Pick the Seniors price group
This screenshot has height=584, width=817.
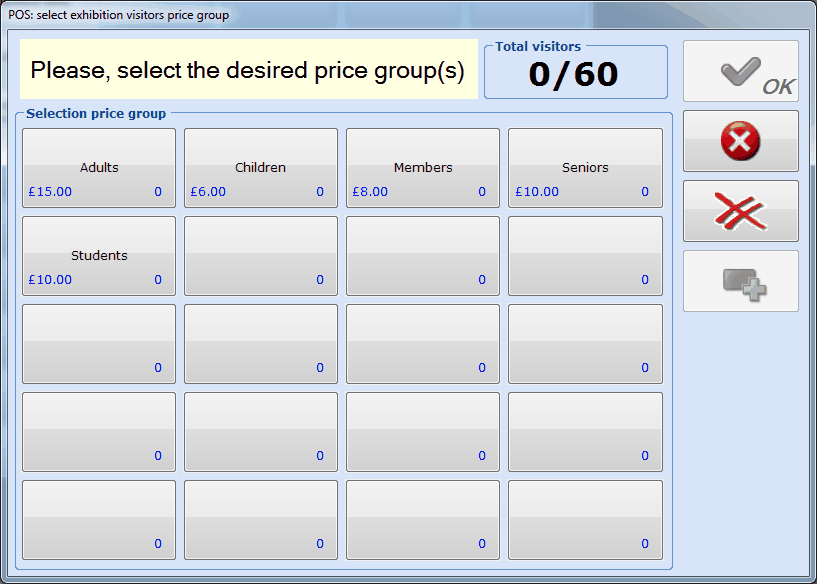coord(585,167)
